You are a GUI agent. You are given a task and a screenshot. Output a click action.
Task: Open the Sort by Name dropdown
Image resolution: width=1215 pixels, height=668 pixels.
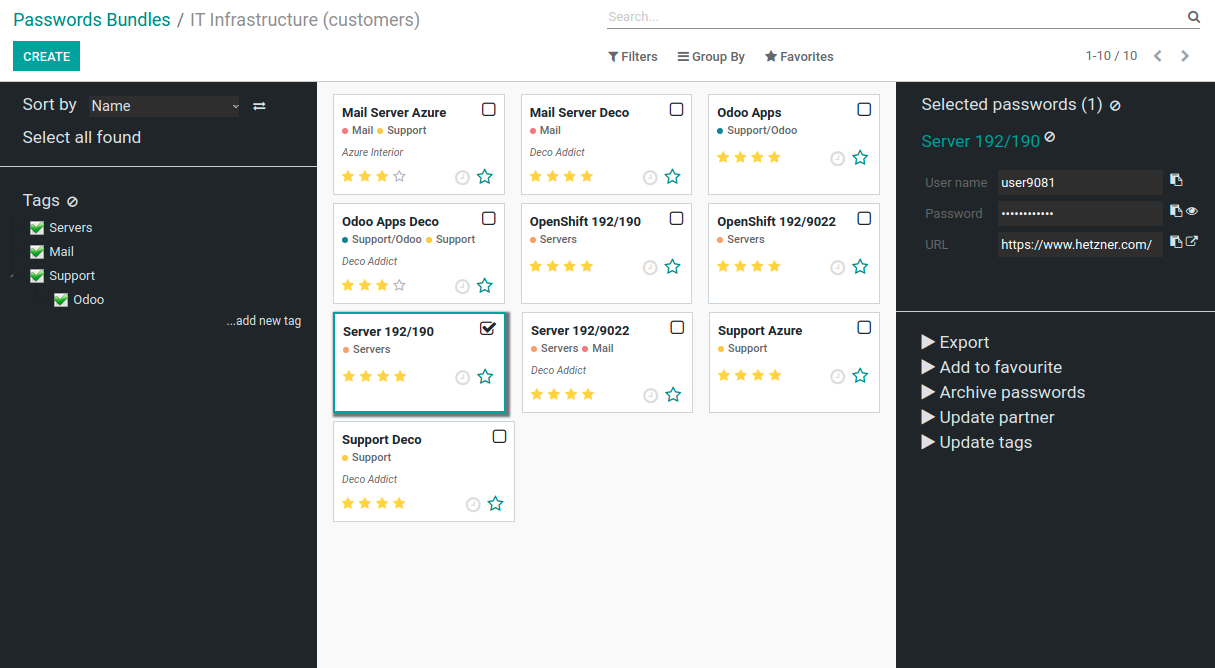click(x=164, y=106)
